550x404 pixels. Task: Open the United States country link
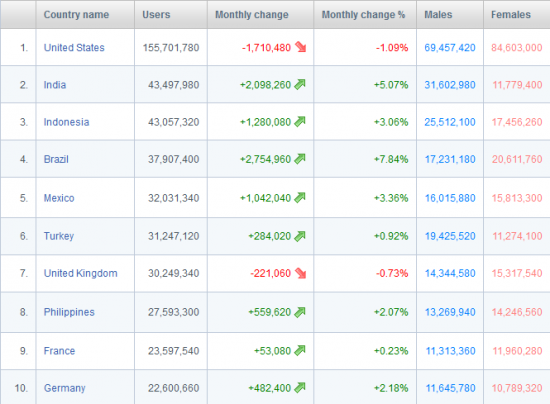(74, 48)
